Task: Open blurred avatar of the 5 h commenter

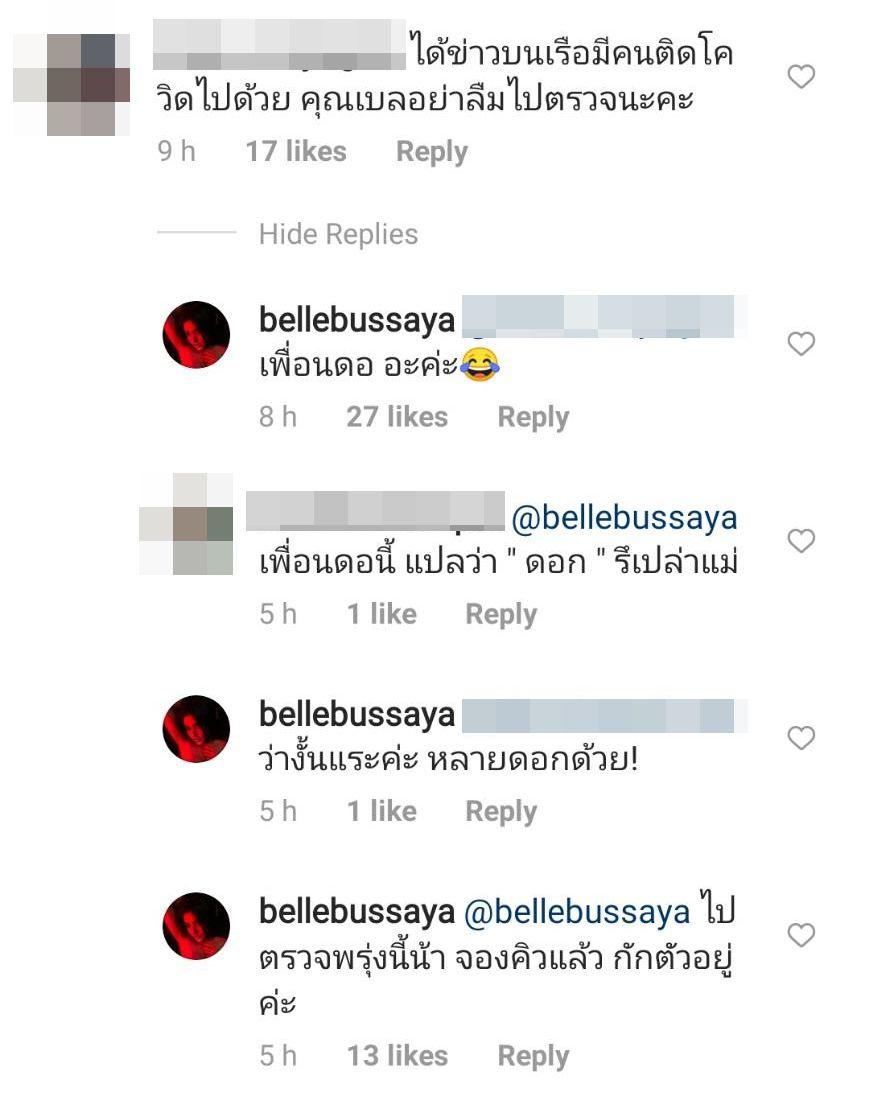Action: click(186, 524)
